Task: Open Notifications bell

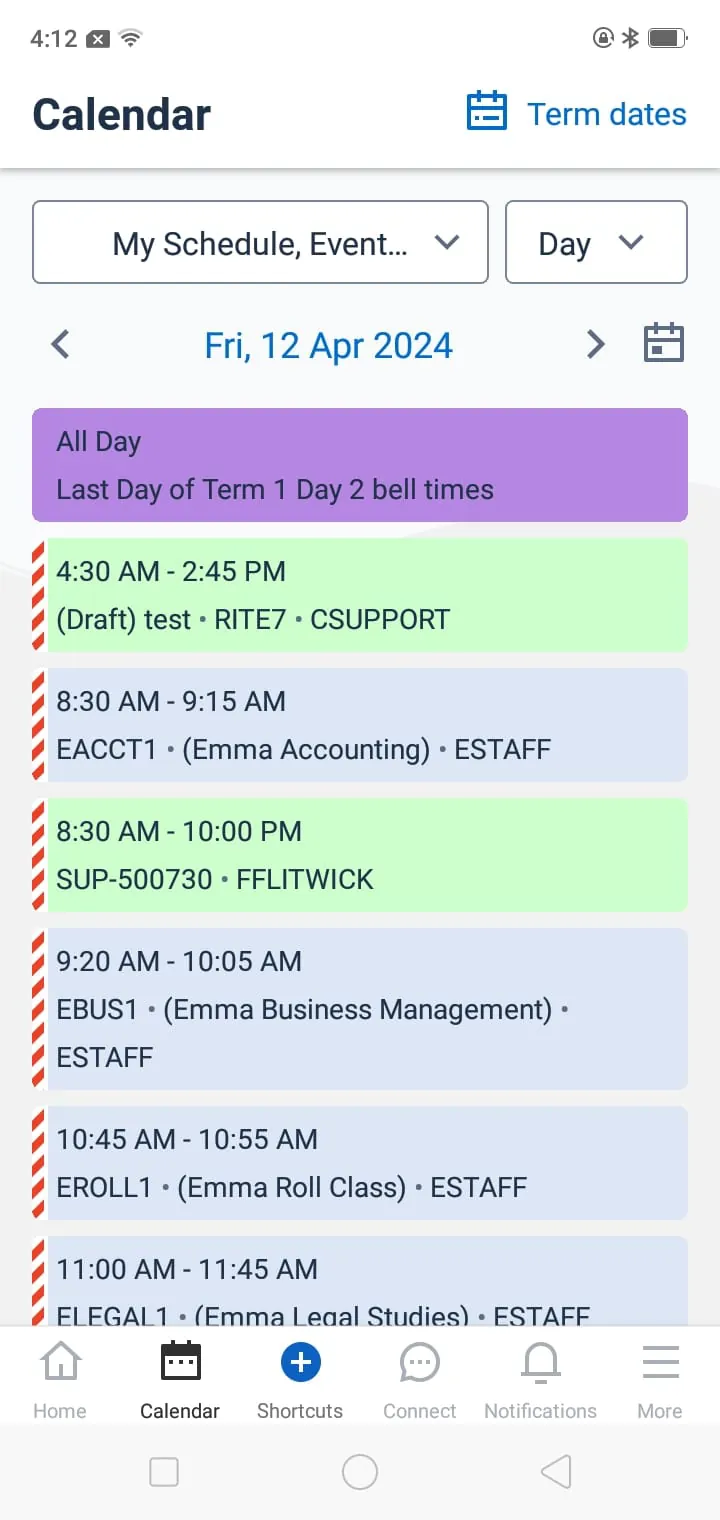Action: [x=540, y=1362]
